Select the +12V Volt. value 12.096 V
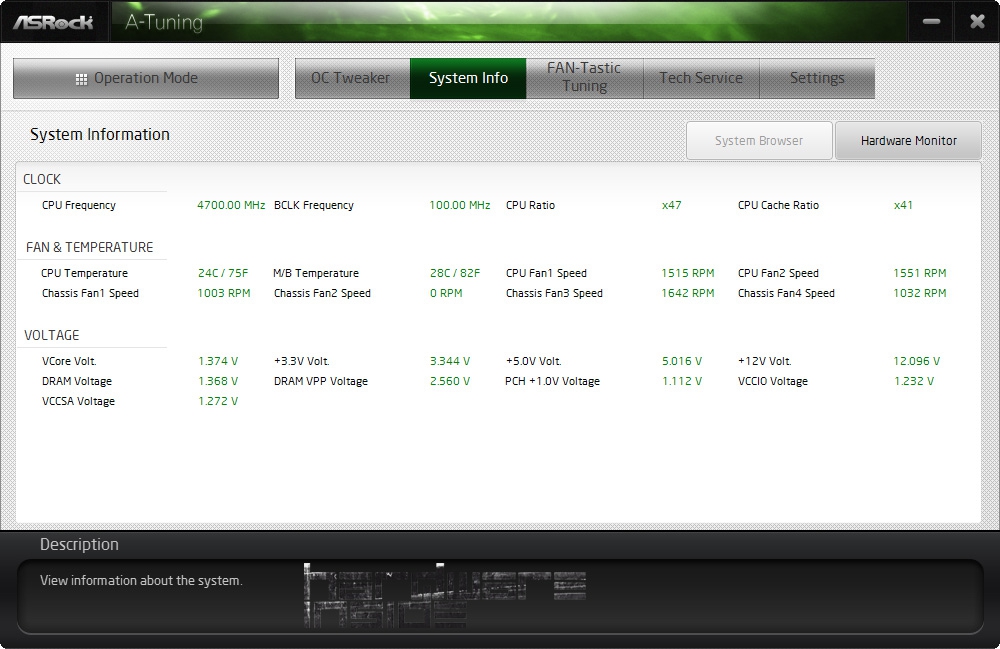 tap(916, 361)
